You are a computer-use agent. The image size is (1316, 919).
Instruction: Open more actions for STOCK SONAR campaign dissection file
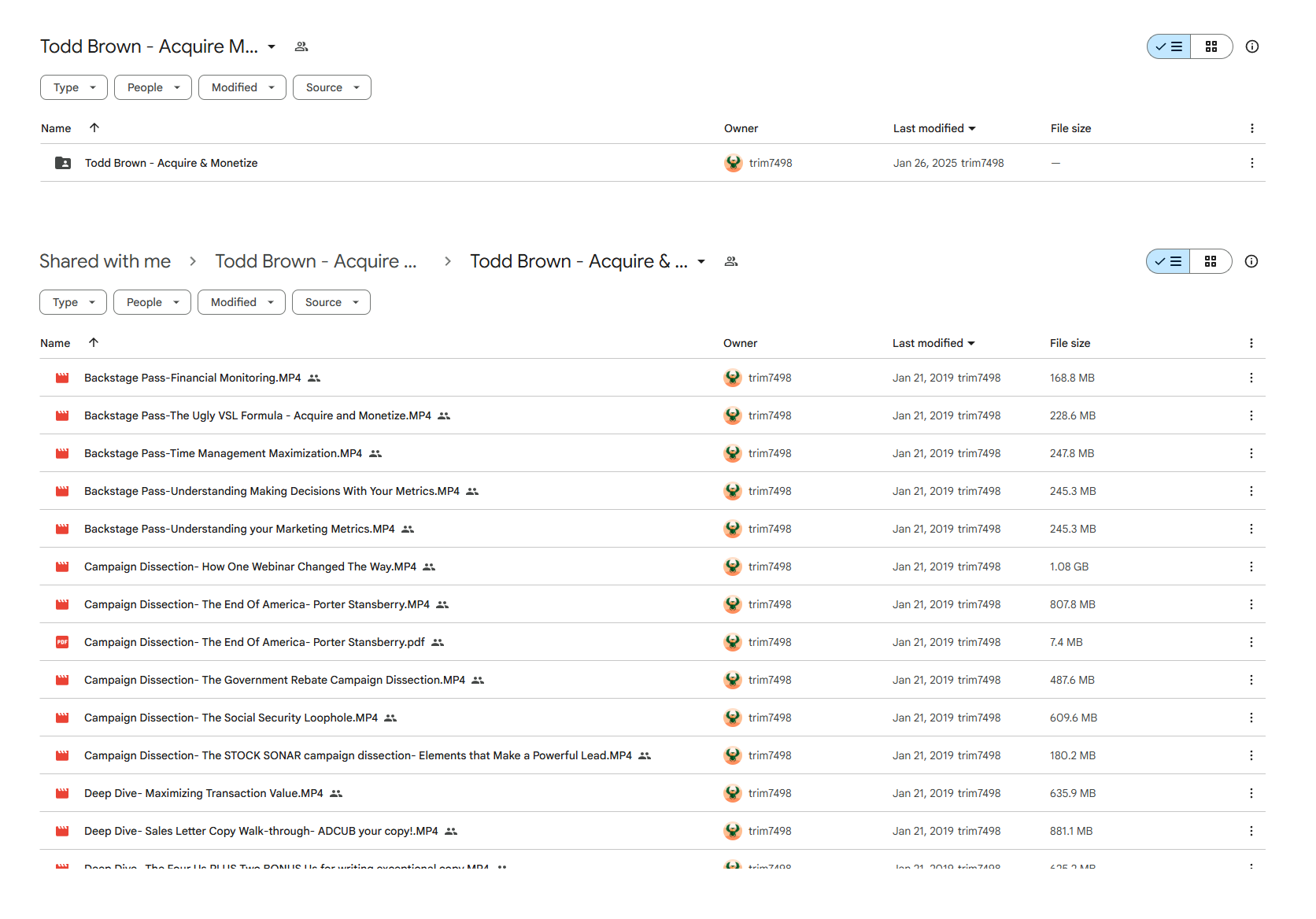pos(1251,755)
